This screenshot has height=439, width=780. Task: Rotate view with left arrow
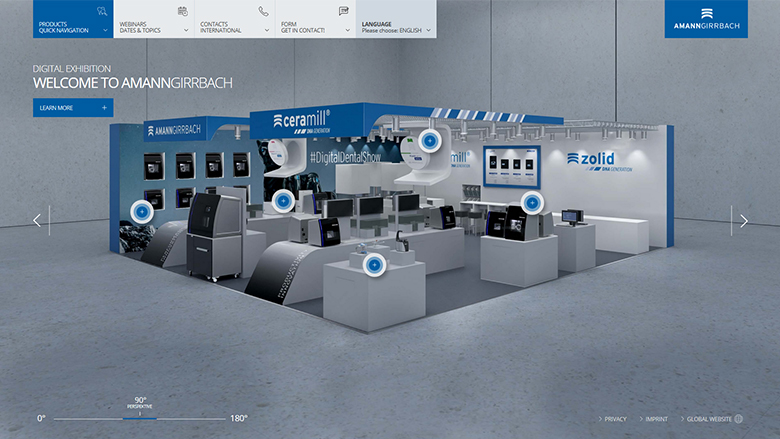(37, 220)
